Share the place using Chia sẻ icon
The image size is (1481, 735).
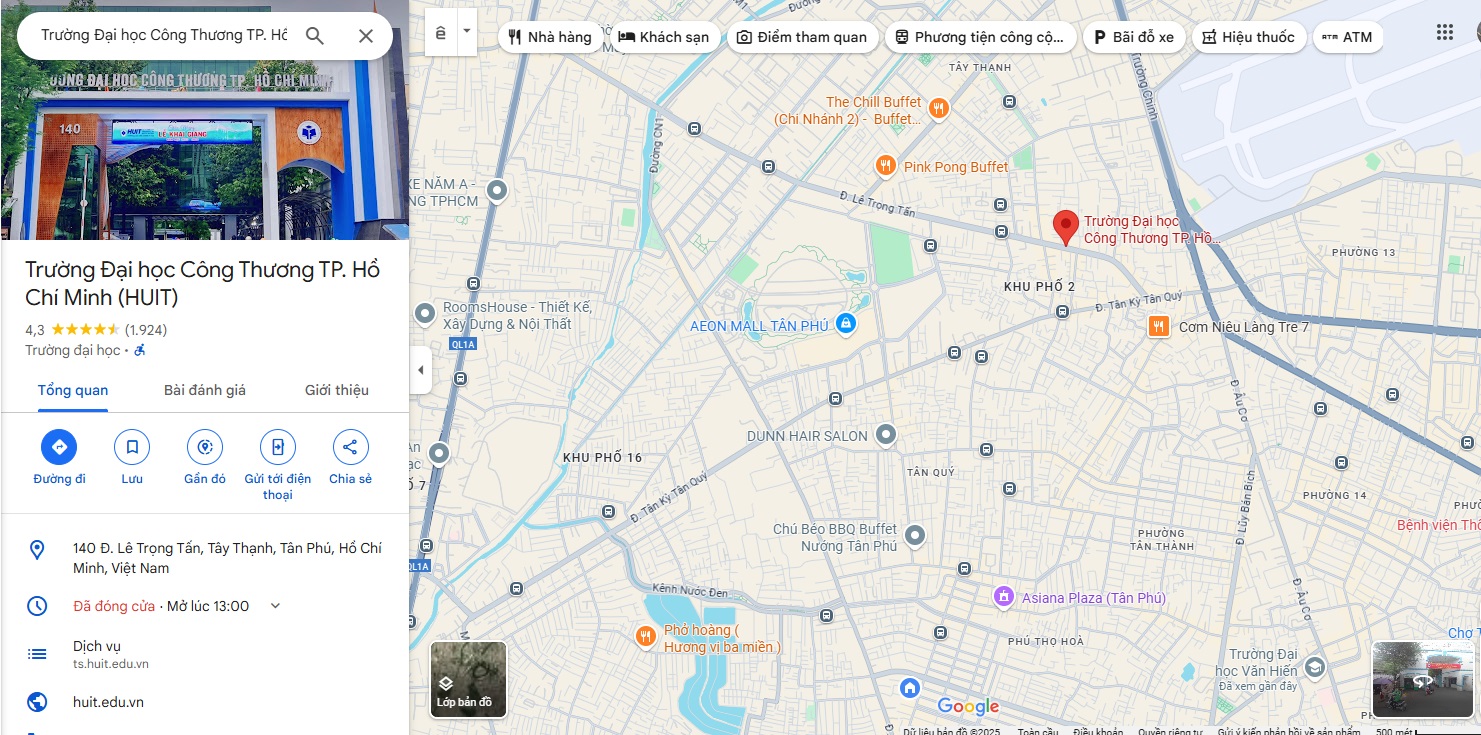click(x=350, y=447)
